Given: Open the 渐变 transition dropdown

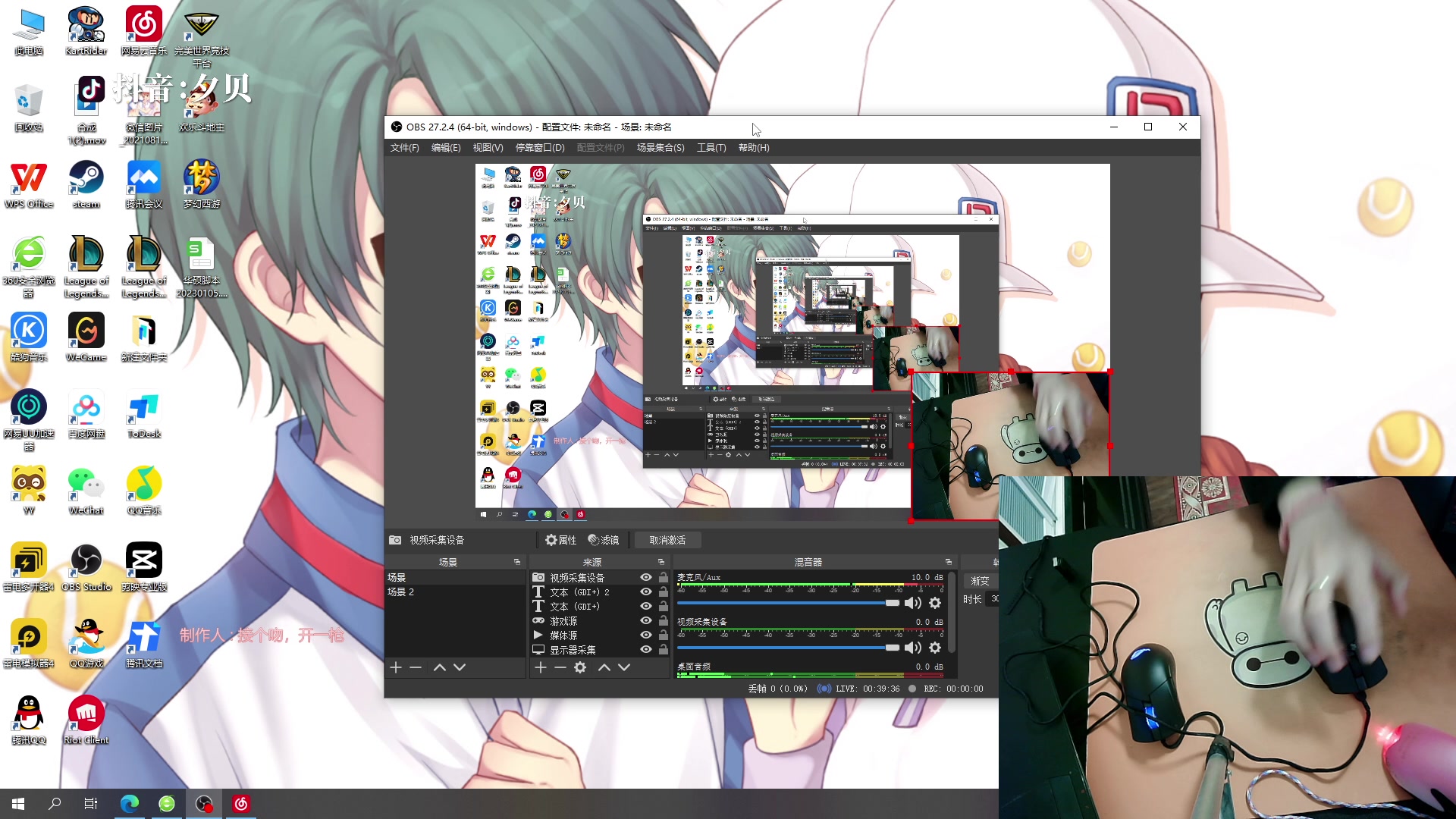Looking at the screenshot, I should (981, 581).
